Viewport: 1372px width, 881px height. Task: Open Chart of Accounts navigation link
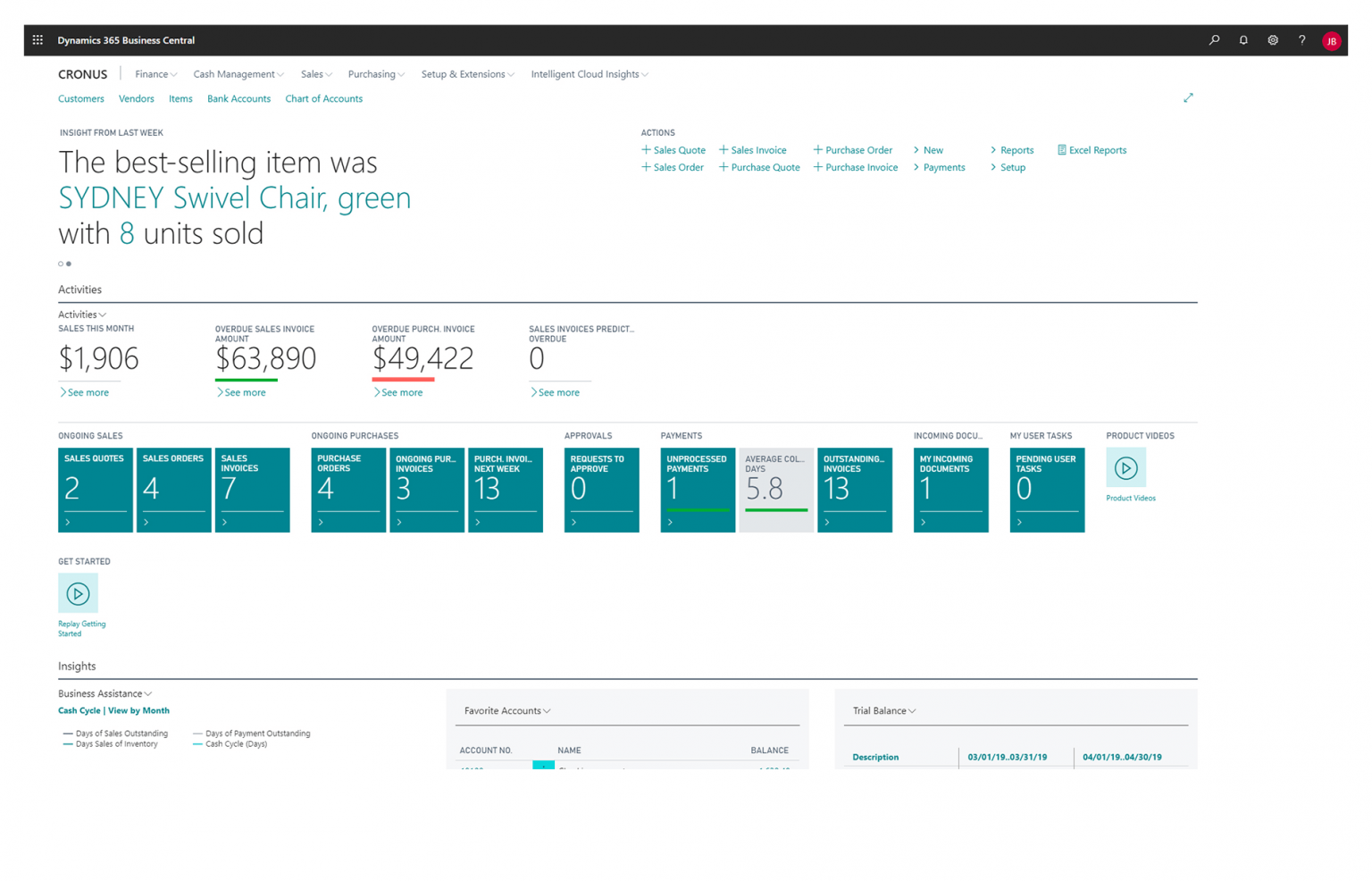323,98
